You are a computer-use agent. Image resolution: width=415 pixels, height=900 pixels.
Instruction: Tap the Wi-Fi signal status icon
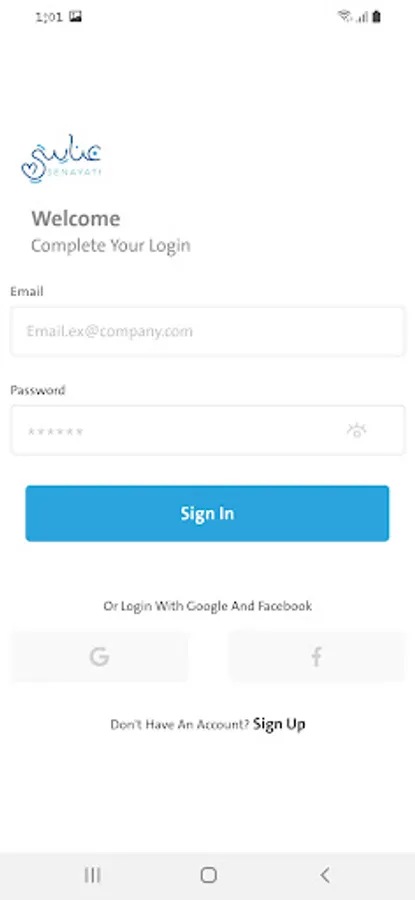point(344,17)
